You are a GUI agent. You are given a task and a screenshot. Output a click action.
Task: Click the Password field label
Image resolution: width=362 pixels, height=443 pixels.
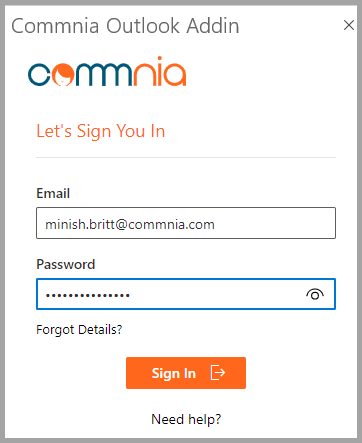point(66,264)
